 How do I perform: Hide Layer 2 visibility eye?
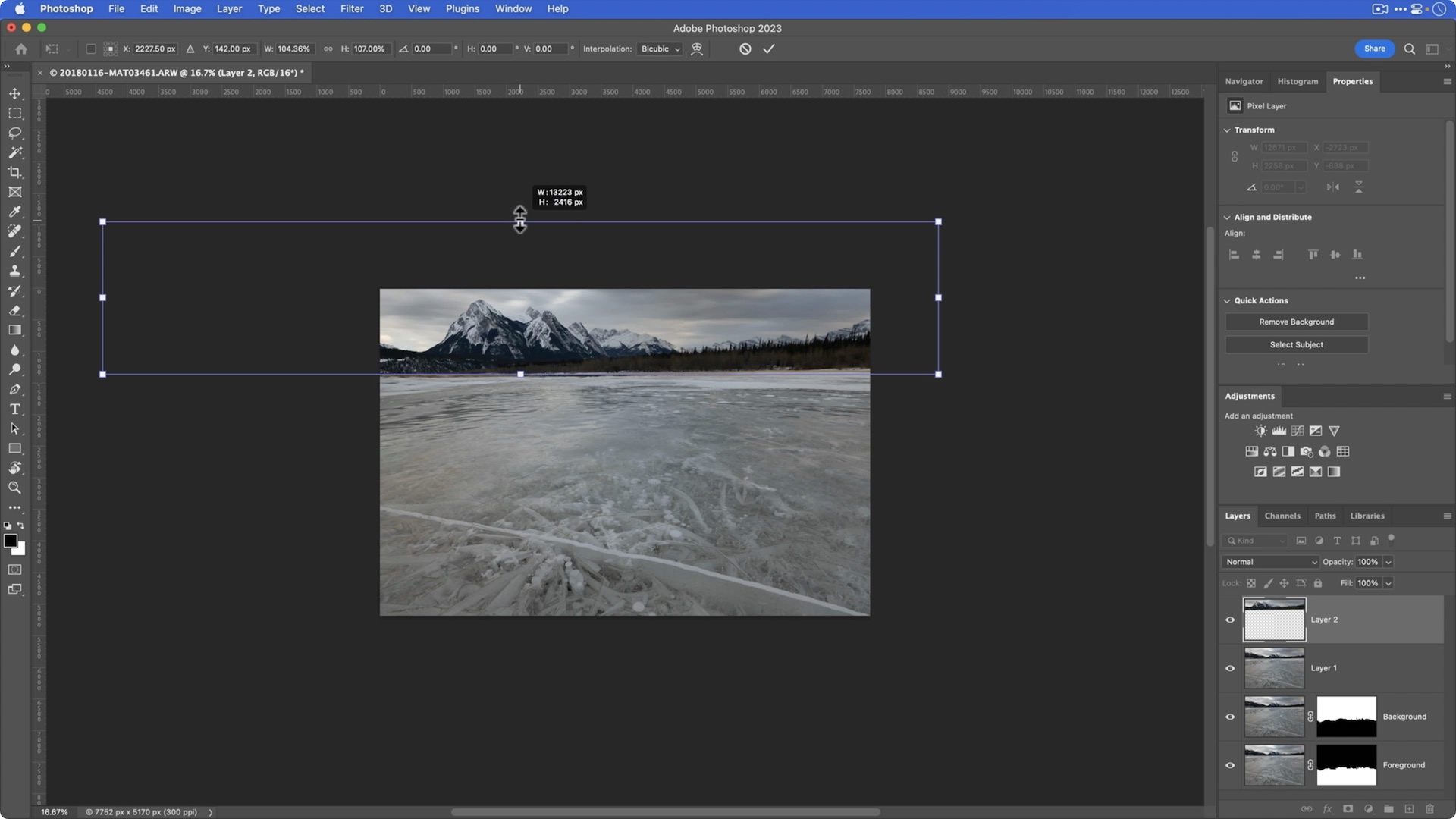(1230, 620)
